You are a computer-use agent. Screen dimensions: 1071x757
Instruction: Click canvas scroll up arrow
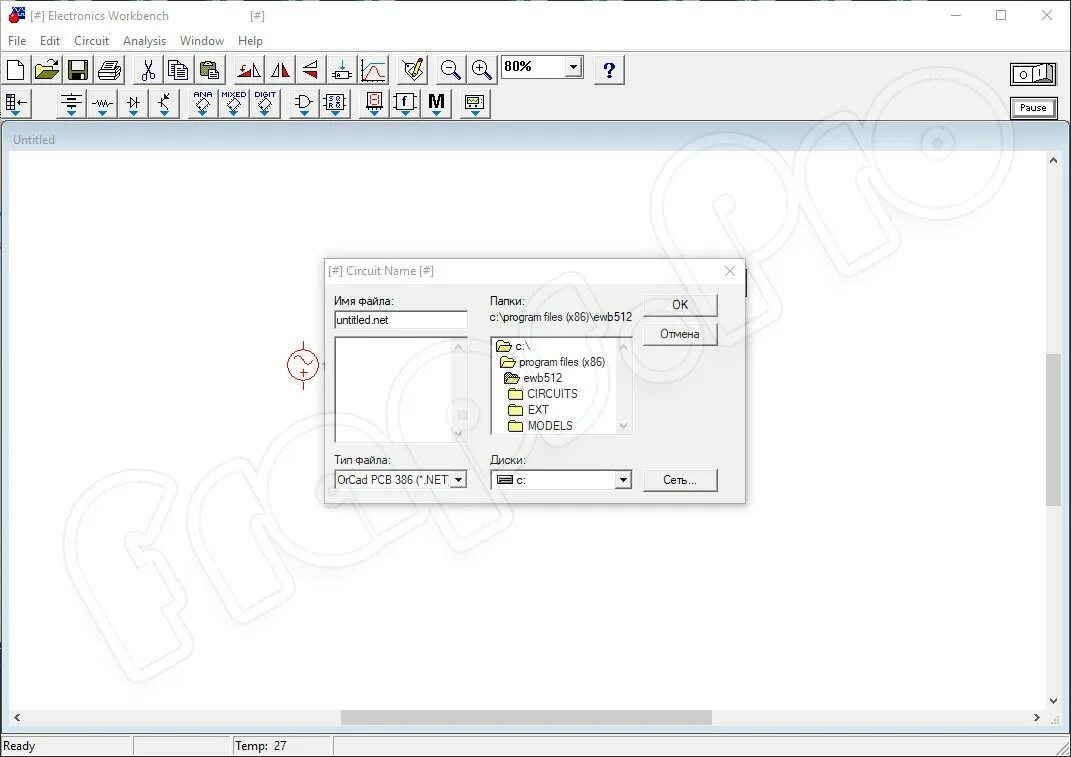click(x=1053, y=161)
